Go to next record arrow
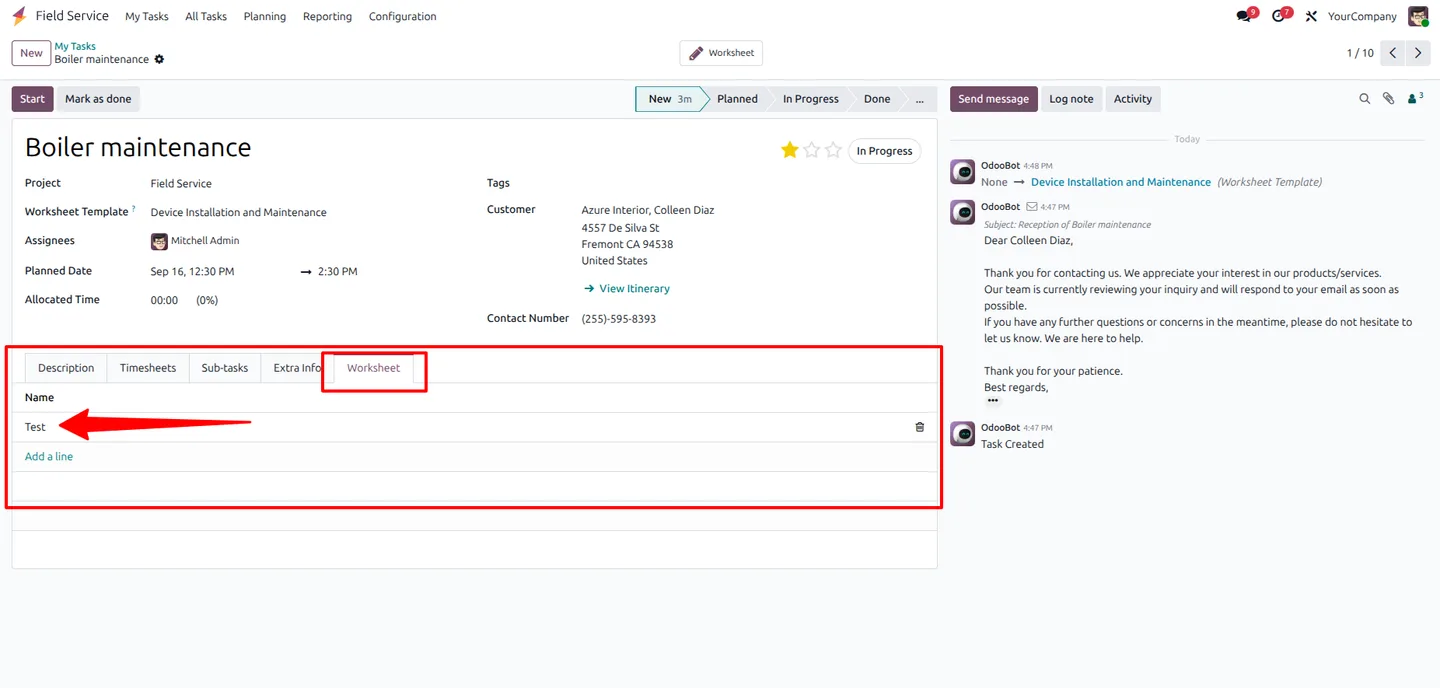Viewport: 1440px width, 688px height. pyautogui.click(x=1418, y=53)
